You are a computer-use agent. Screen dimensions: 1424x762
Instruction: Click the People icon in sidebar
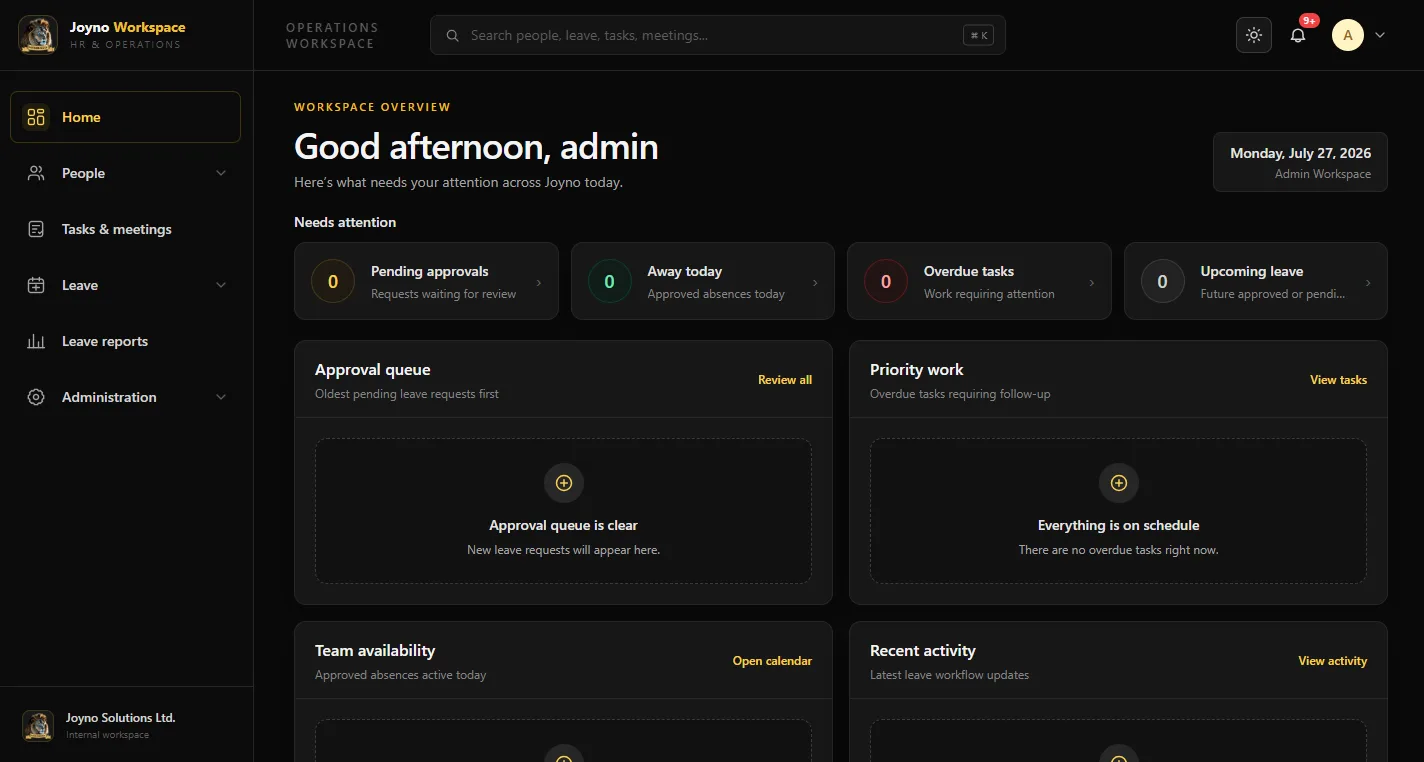pyautogui.click(x=36, y=173)
